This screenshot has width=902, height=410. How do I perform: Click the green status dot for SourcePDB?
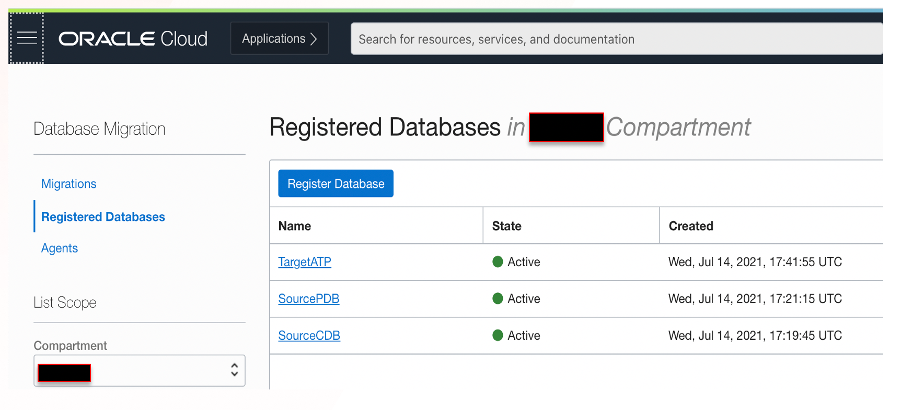498,298
